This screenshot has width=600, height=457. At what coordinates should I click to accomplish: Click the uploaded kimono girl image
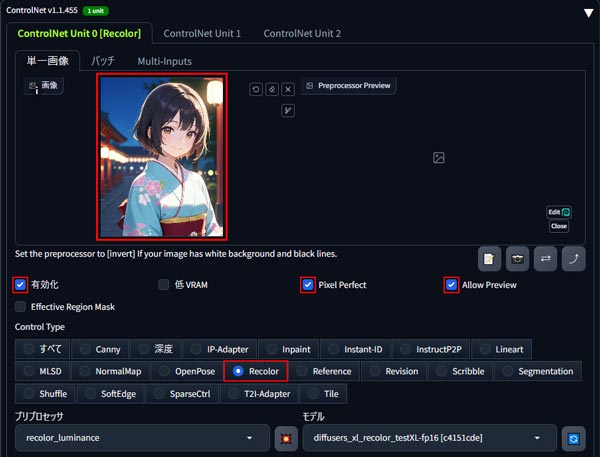(162, 157)
